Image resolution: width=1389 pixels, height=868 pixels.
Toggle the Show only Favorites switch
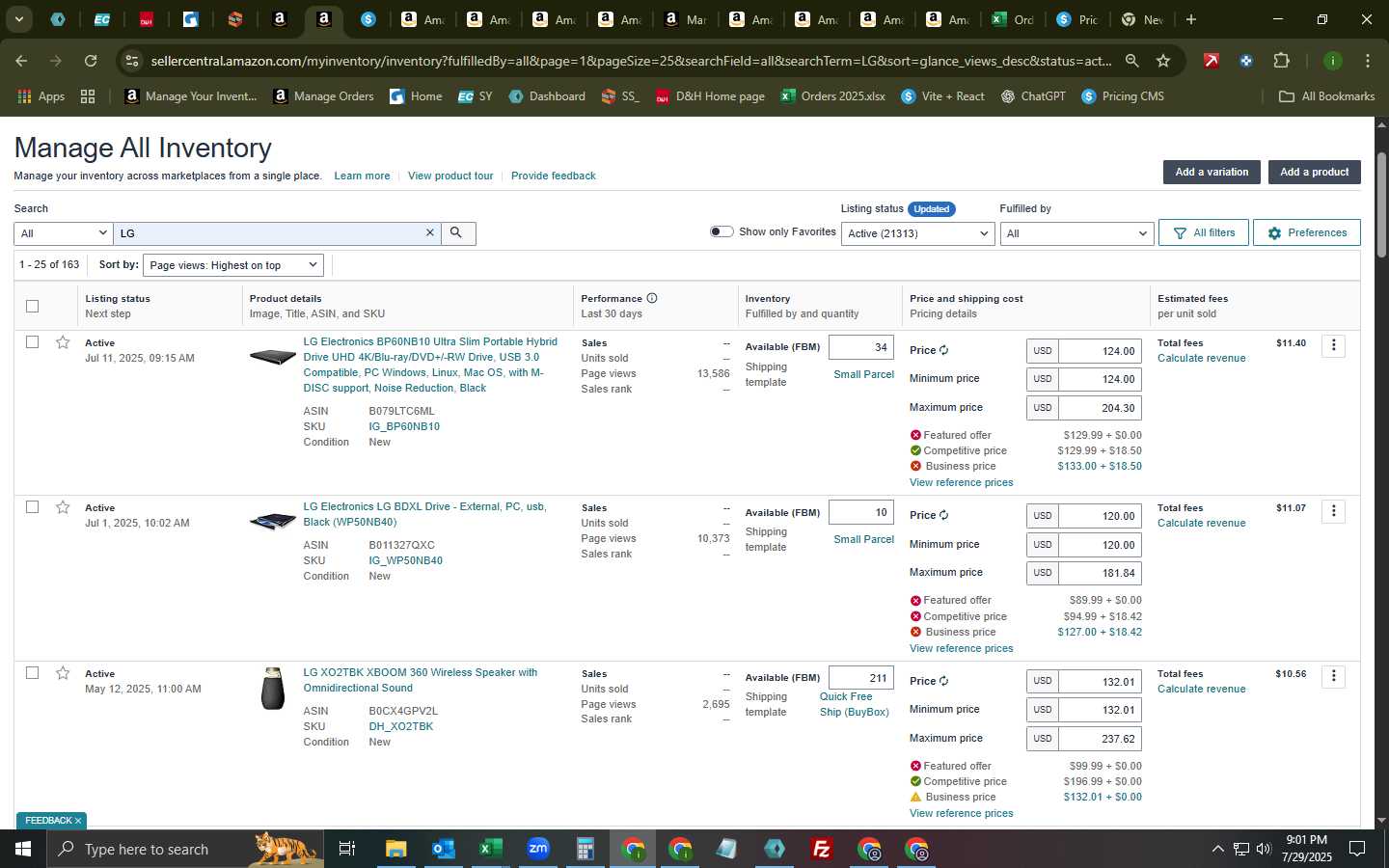[722, 231]
